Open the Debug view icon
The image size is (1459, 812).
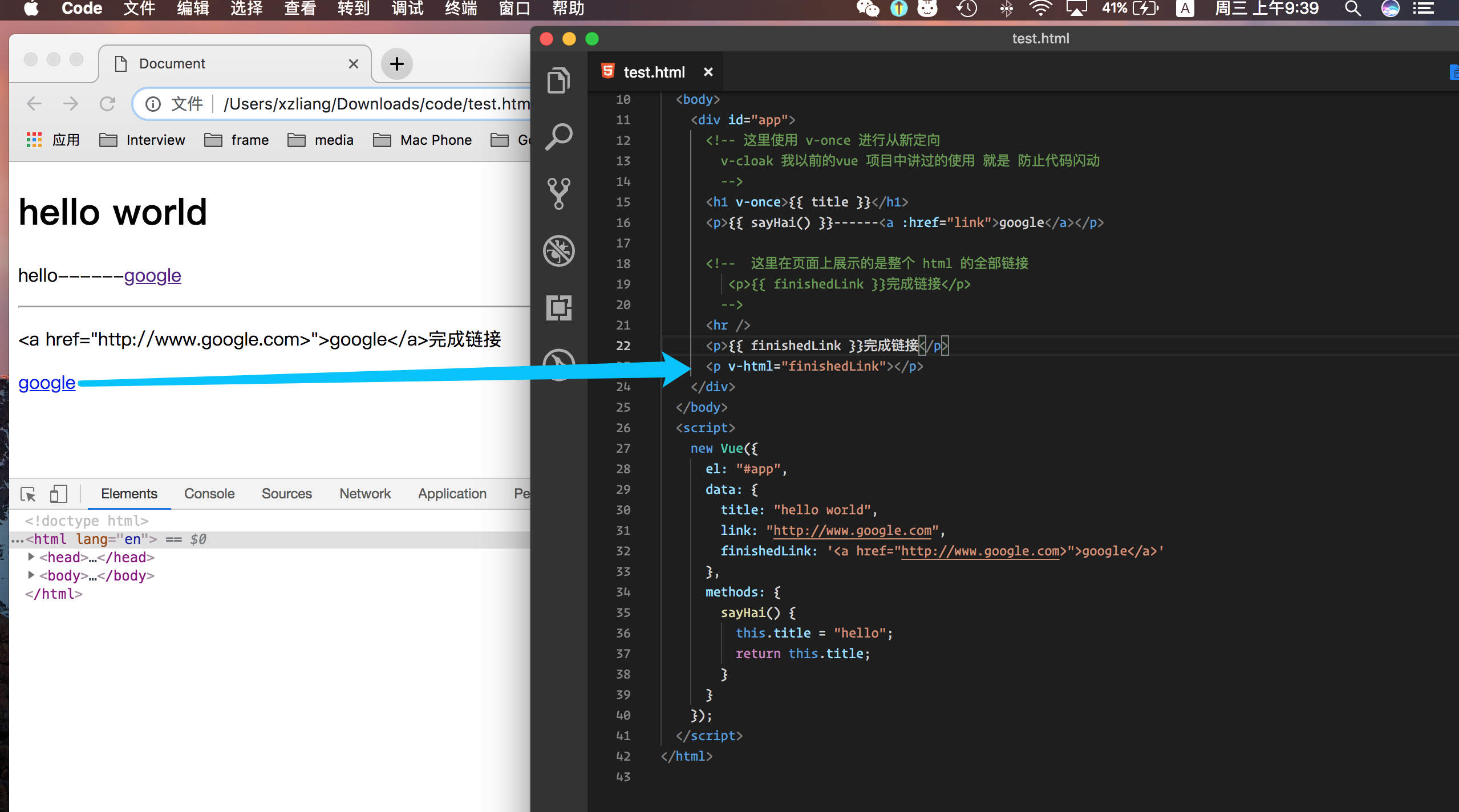pyautogui.click(x=558, y=251)
